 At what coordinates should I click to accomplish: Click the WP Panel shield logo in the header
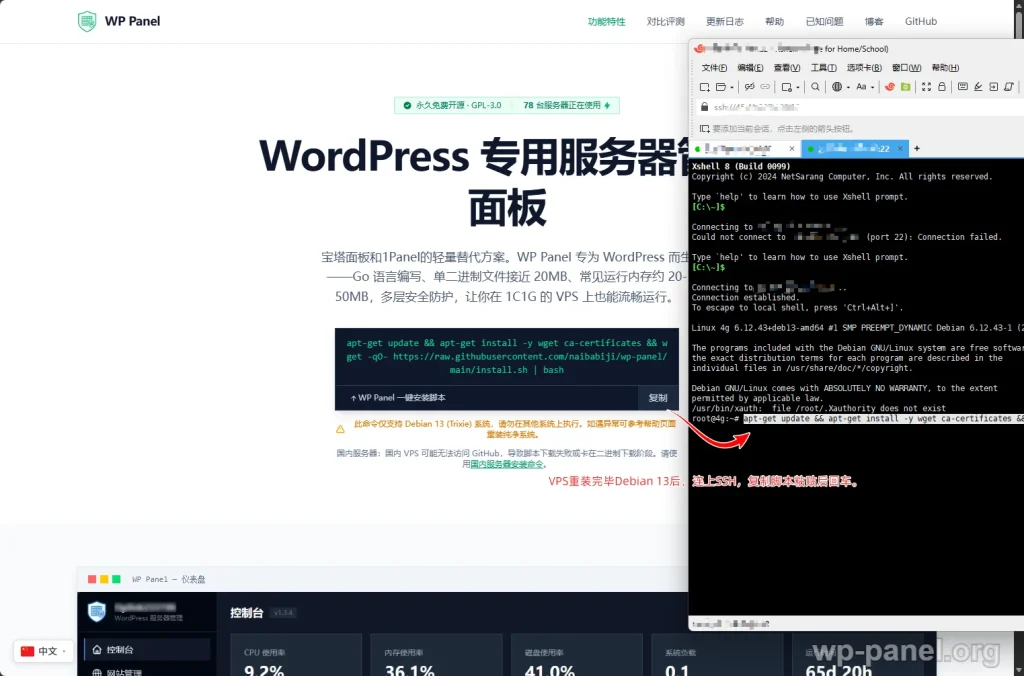click(x=87, y=21)
